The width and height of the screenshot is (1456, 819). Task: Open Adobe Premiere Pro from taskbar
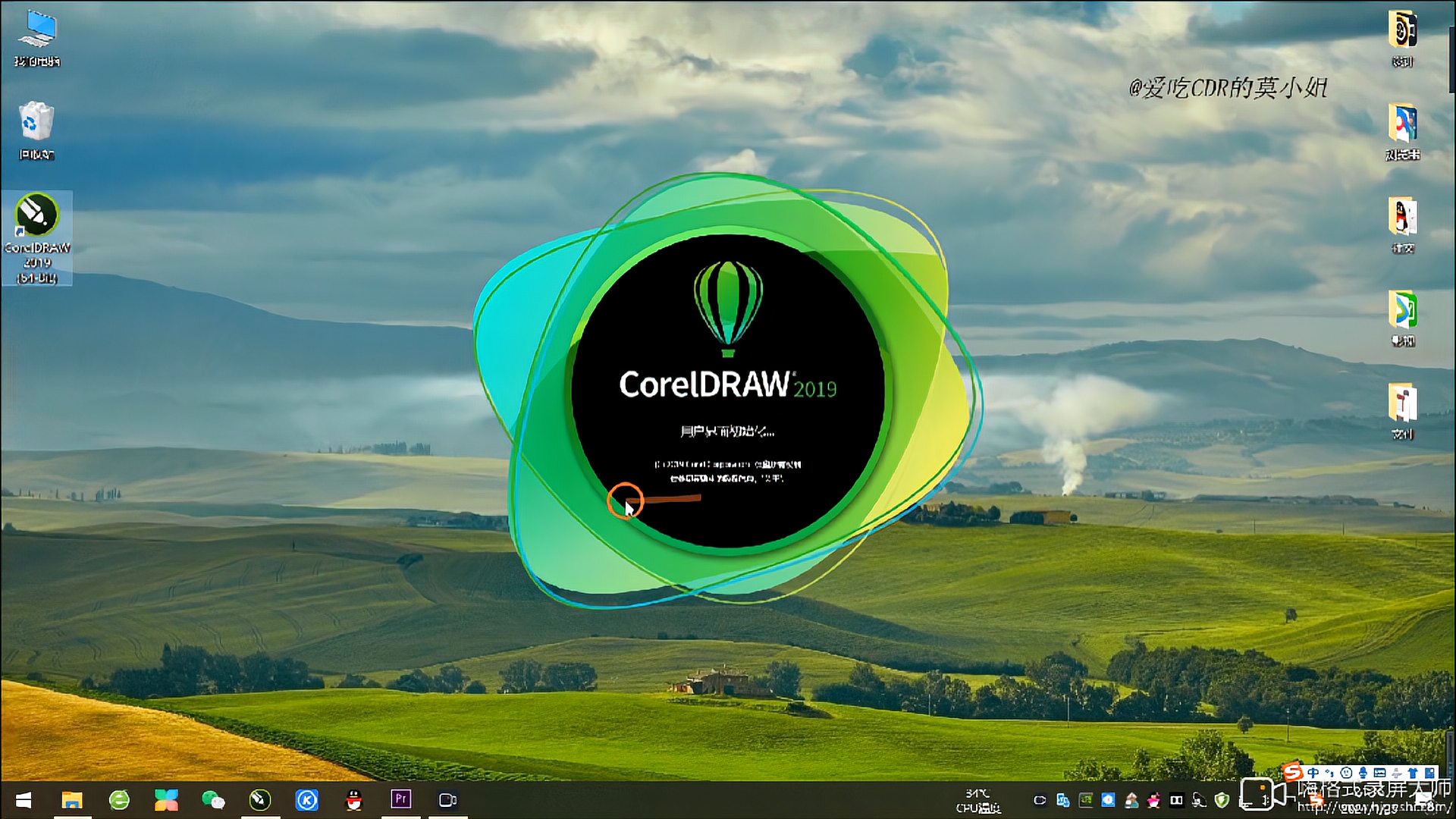click(401, 799)
